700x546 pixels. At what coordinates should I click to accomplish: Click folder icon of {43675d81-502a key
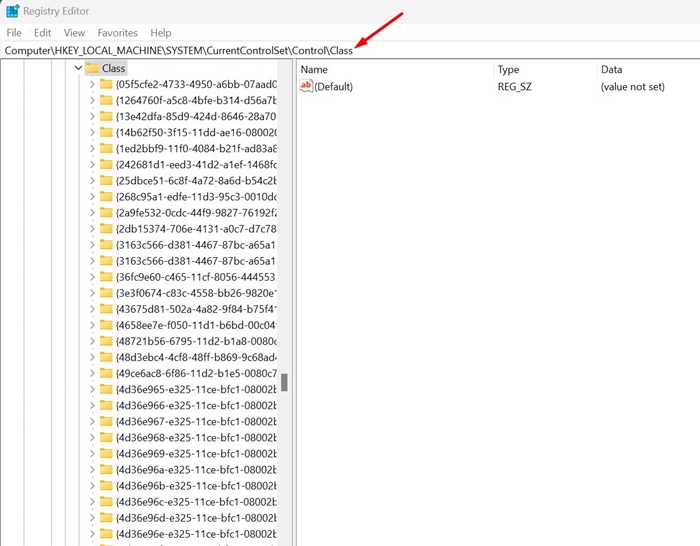click(x=106, y=309)
